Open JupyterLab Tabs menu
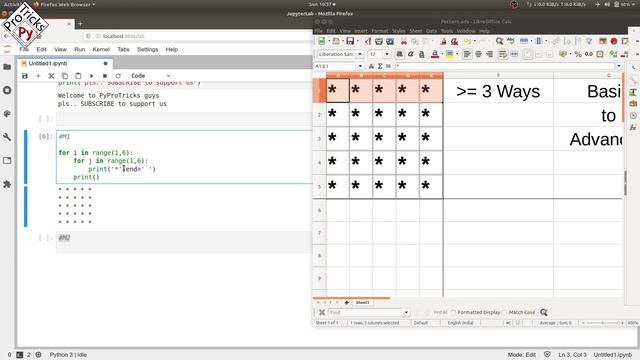The height and width of the screenshot is (360, 640). click(x=123, y=49)
